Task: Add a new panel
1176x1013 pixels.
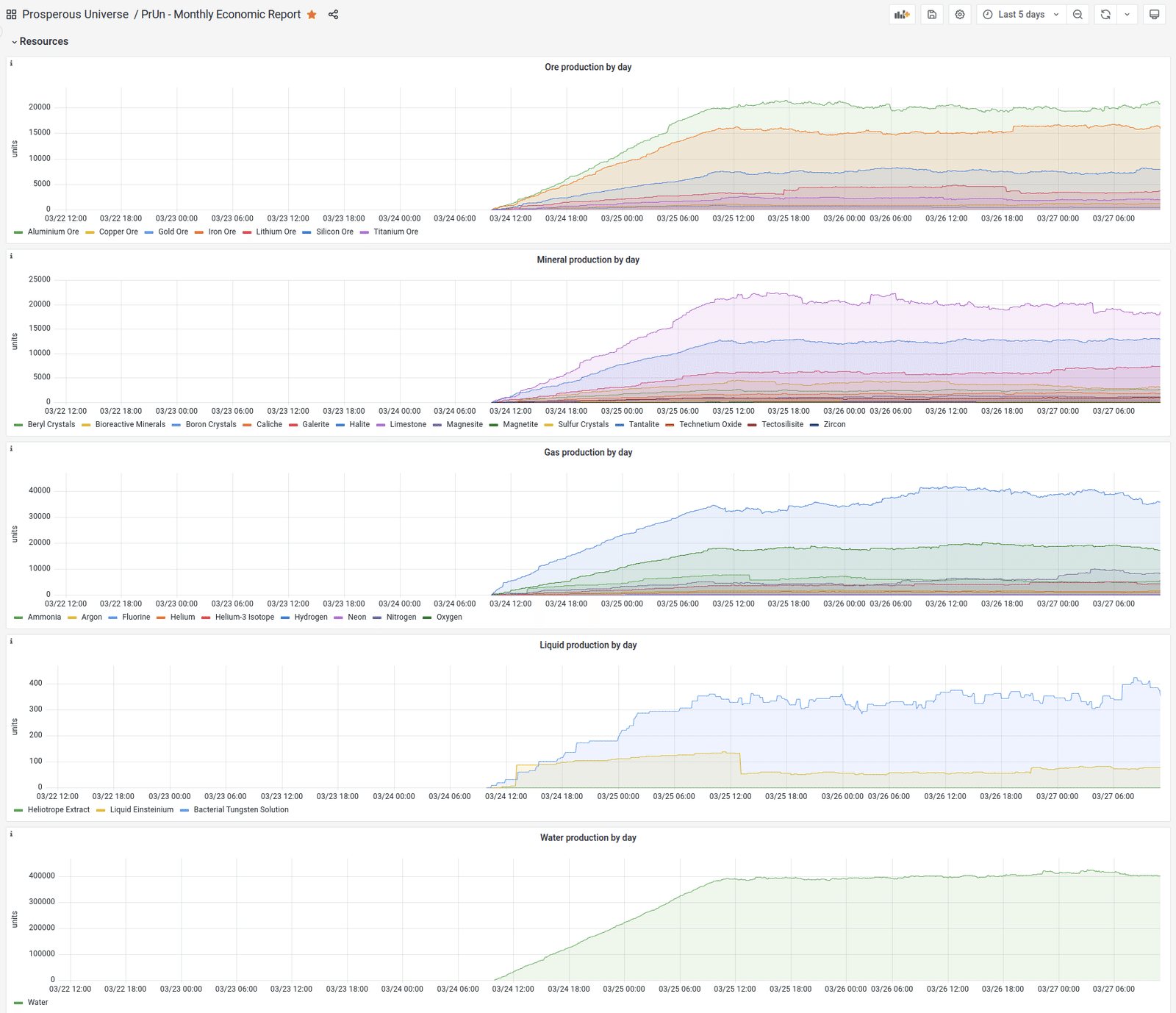Action: pyautogui.click(x=902, y=15)
